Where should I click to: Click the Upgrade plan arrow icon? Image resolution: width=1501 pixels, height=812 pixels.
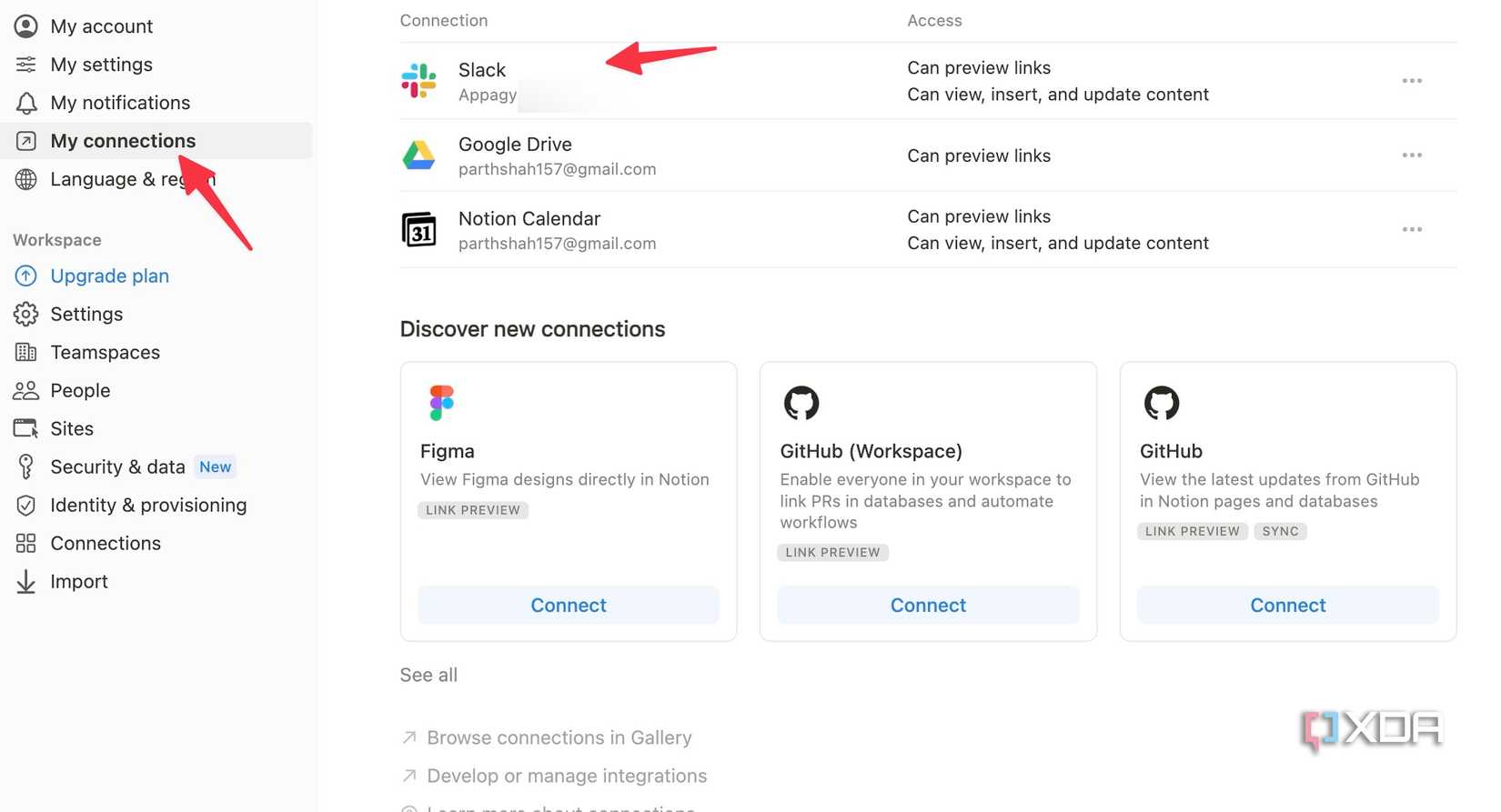(25, 276)
